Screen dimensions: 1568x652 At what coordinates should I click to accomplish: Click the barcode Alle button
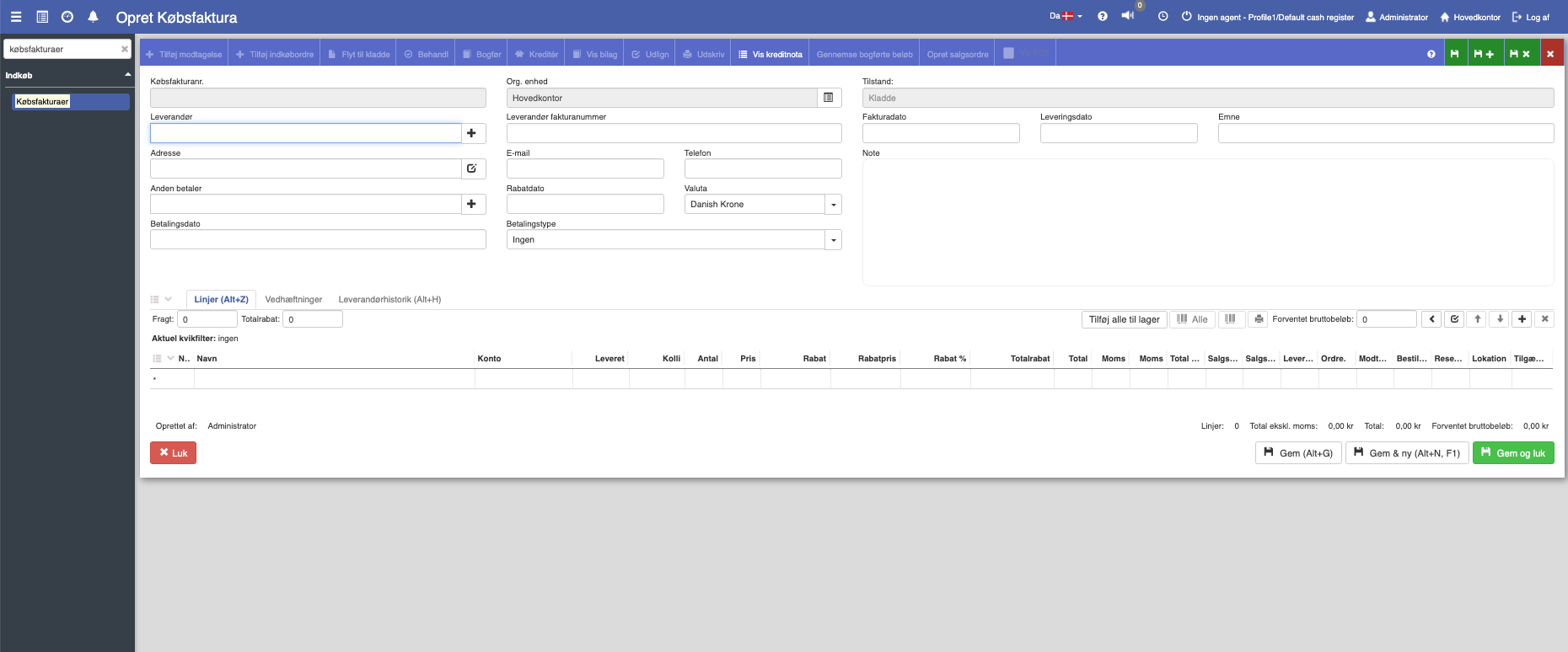[1192, 319]
